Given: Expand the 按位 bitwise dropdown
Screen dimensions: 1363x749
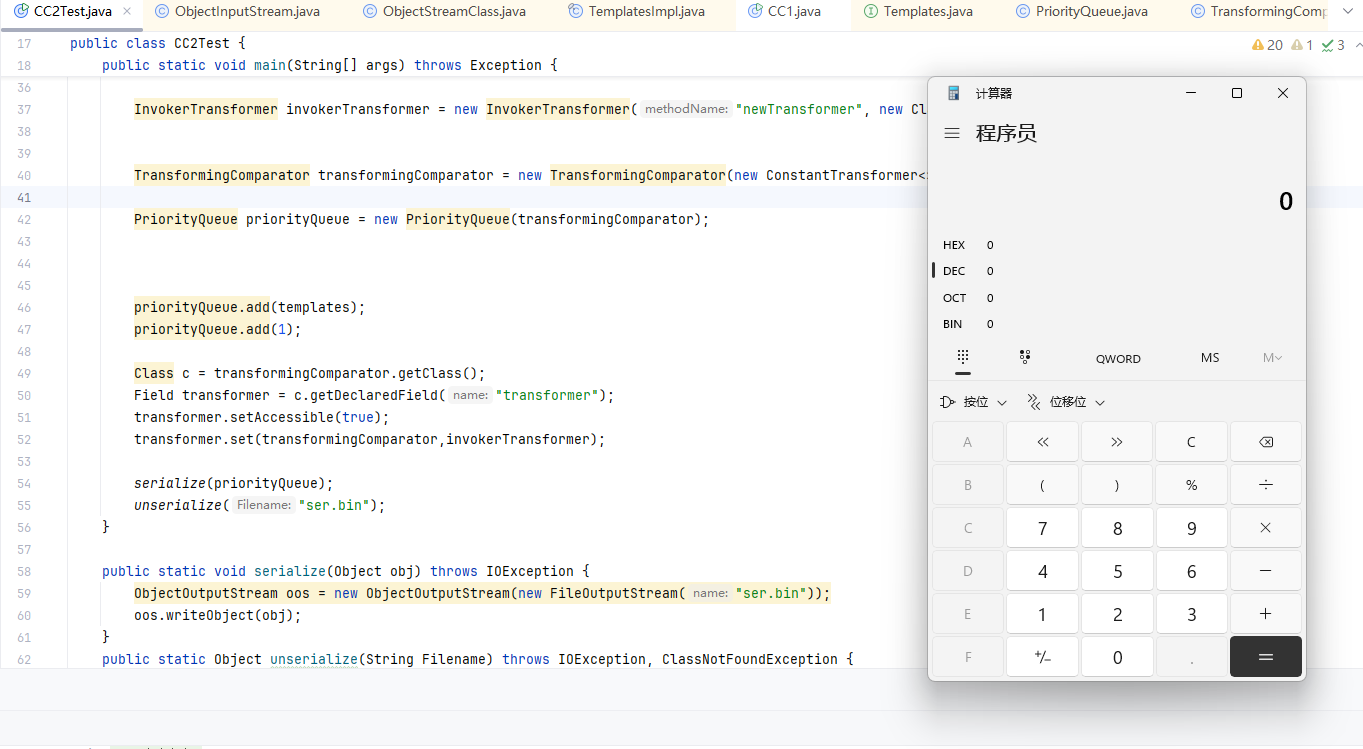Looking at the screenshot, I should tap(974, 402).
